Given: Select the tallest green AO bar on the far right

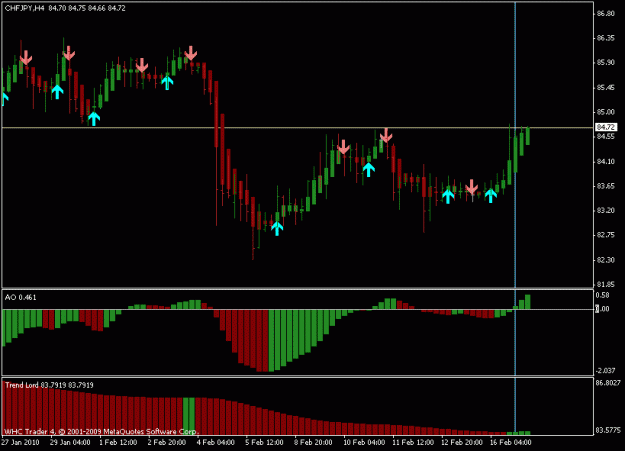Looking at the screenshot, I should tap(528, 302).
